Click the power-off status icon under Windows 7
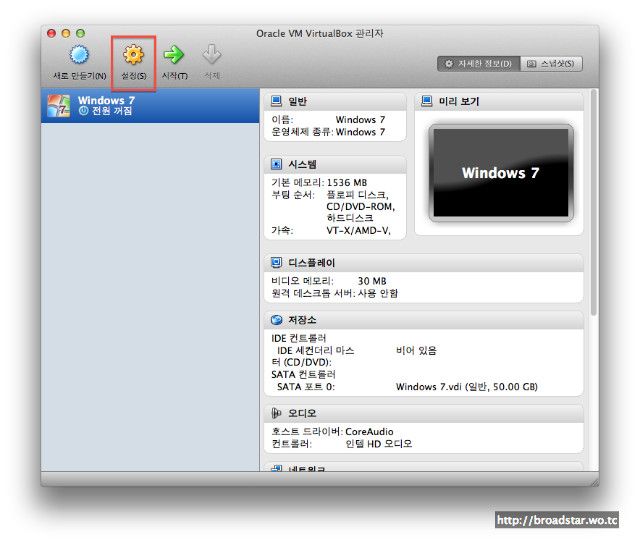The width and height of the screenshot is (640, 544). pos(83,111)
